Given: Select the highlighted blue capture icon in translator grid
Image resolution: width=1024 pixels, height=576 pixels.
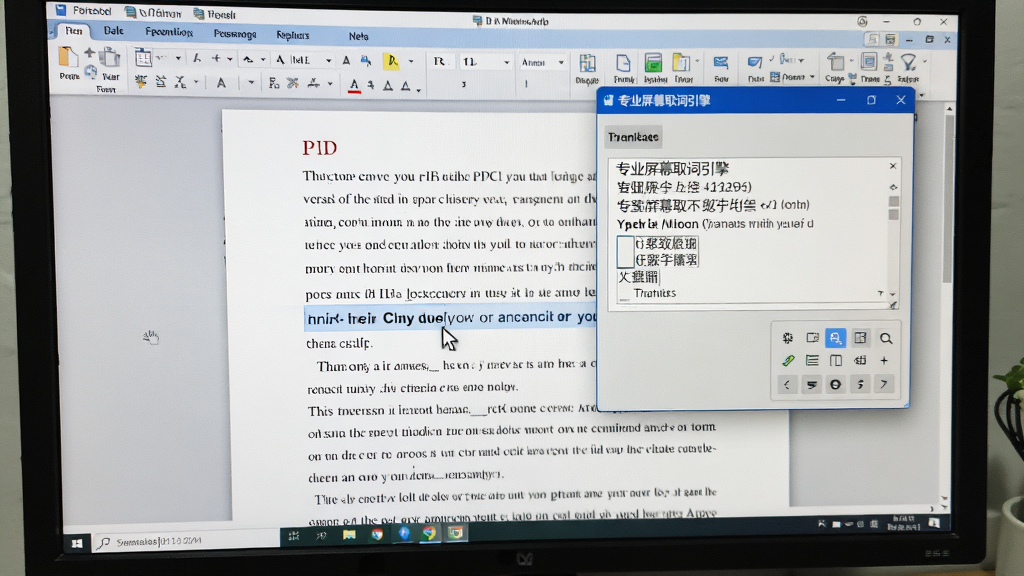Looking at the screenshot, I should [835, 338].
